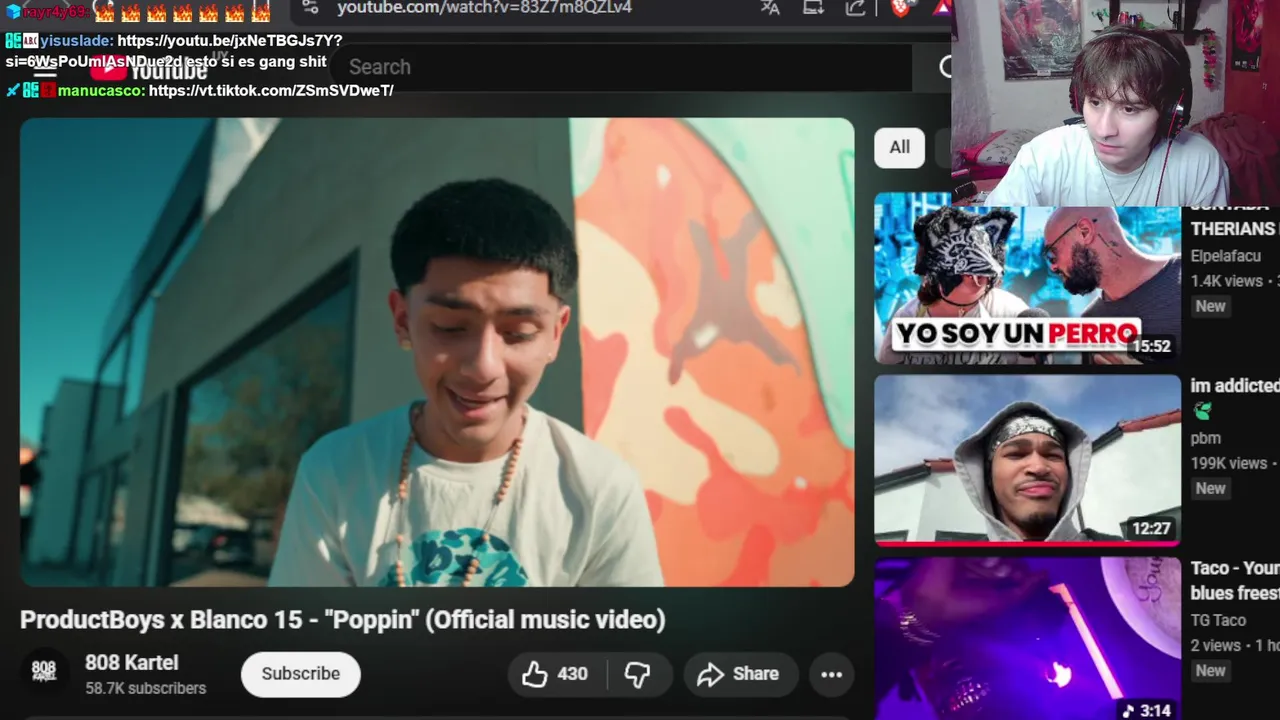The width and height of the screenshot is (1280, 720).
Task: Click New badge under Elpelafacu video
Action: [1210, 306]
